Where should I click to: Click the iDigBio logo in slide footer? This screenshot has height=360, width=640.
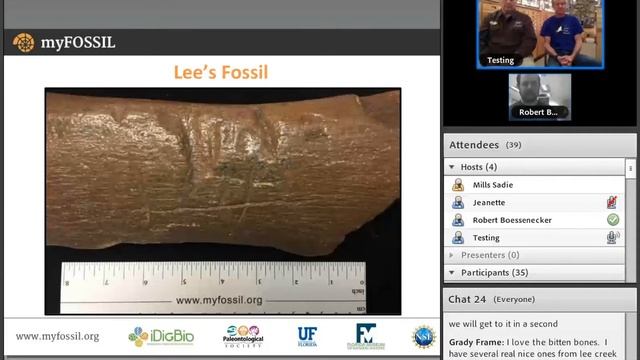pos(161,337)
